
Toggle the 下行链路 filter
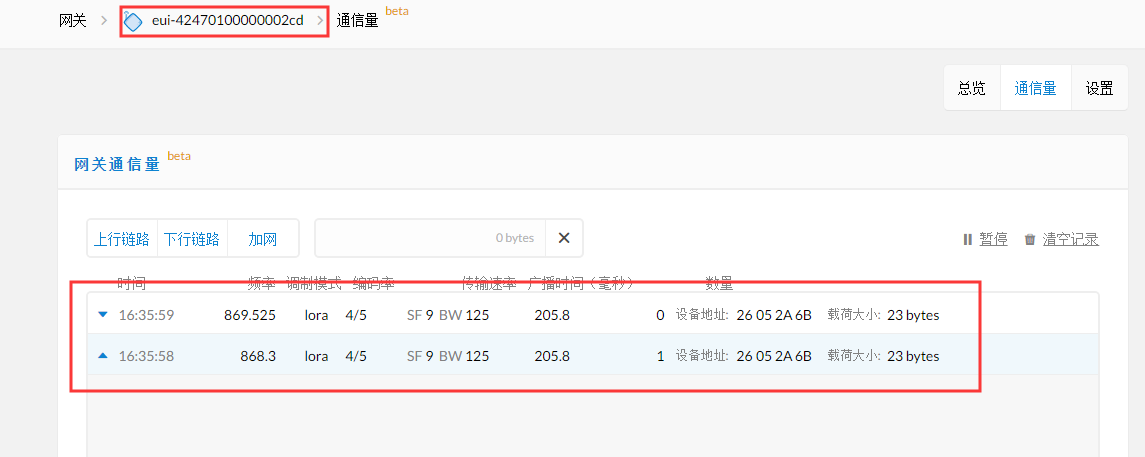point(192,239)
